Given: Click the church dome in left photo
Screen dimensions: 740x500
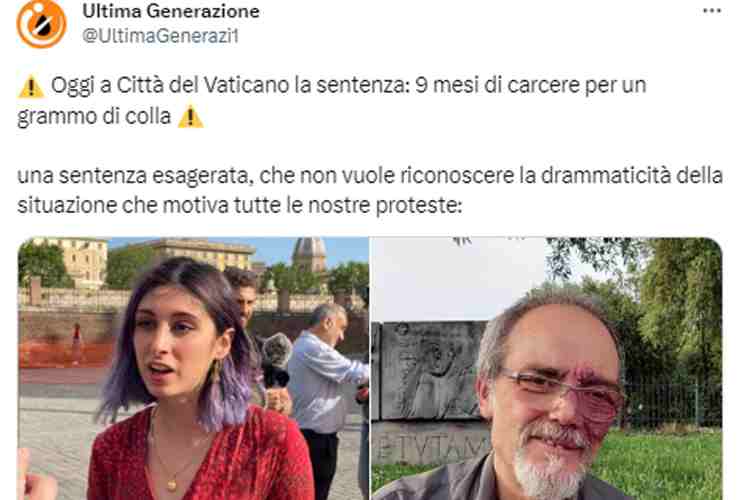Looking at the screenshot, I should pos(310,254).
